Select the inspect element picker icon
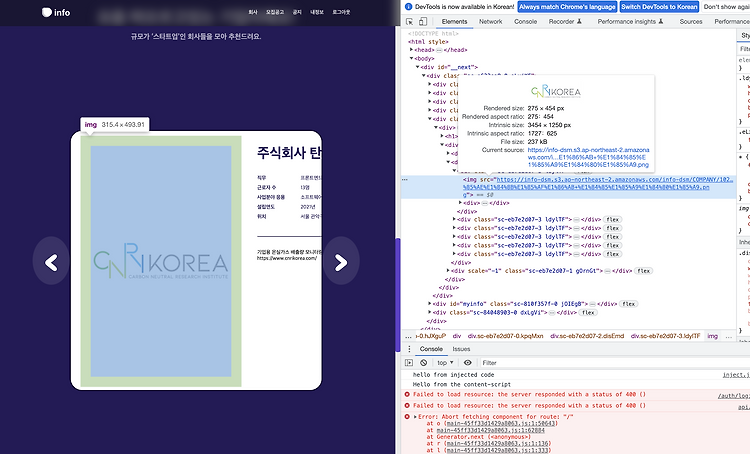The height and width of the screenshot is (454, 750). click(x=409, y=22)
